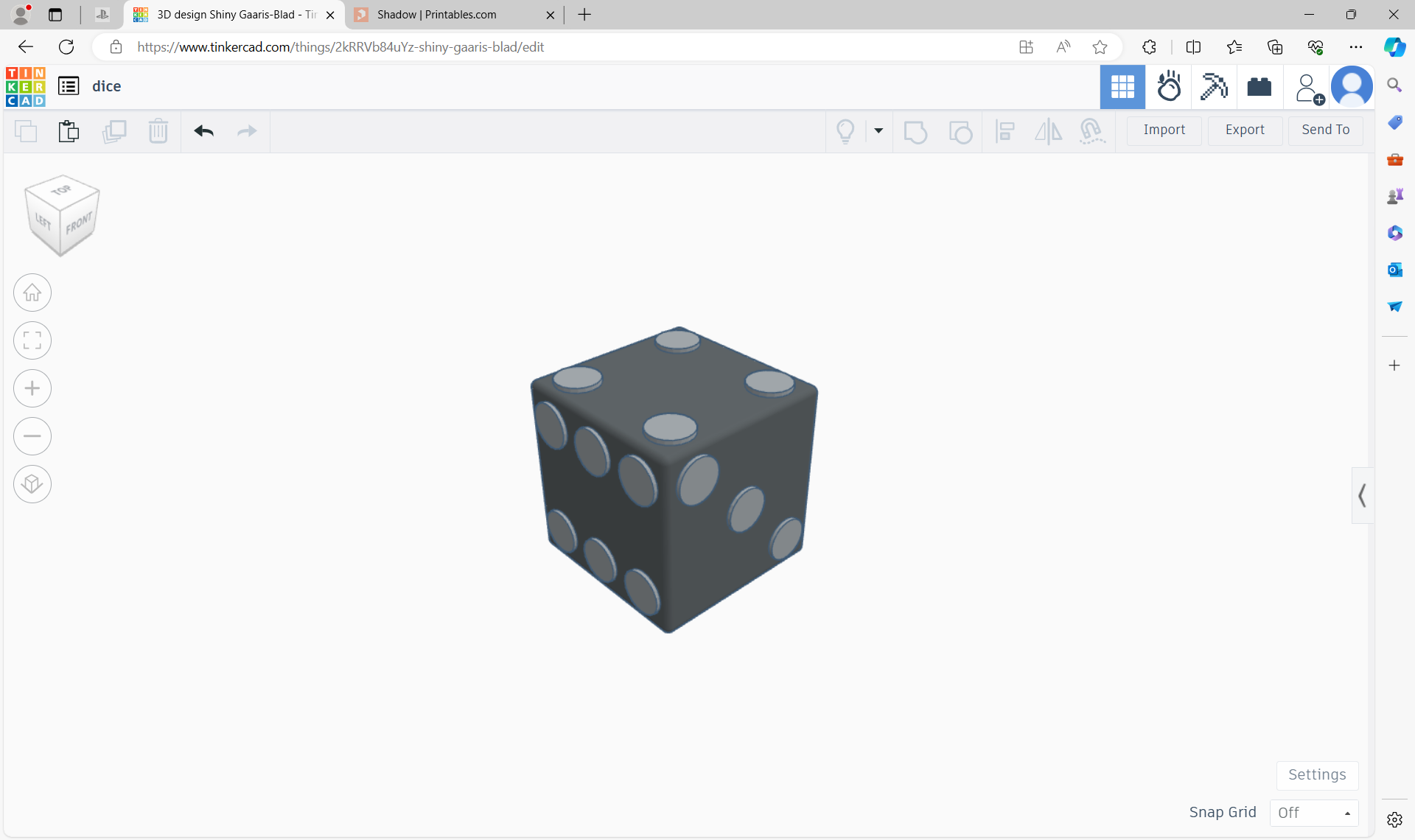Click the Zoom out minus button
Viewport: 1415px width, 840px height.
(32, 436)
